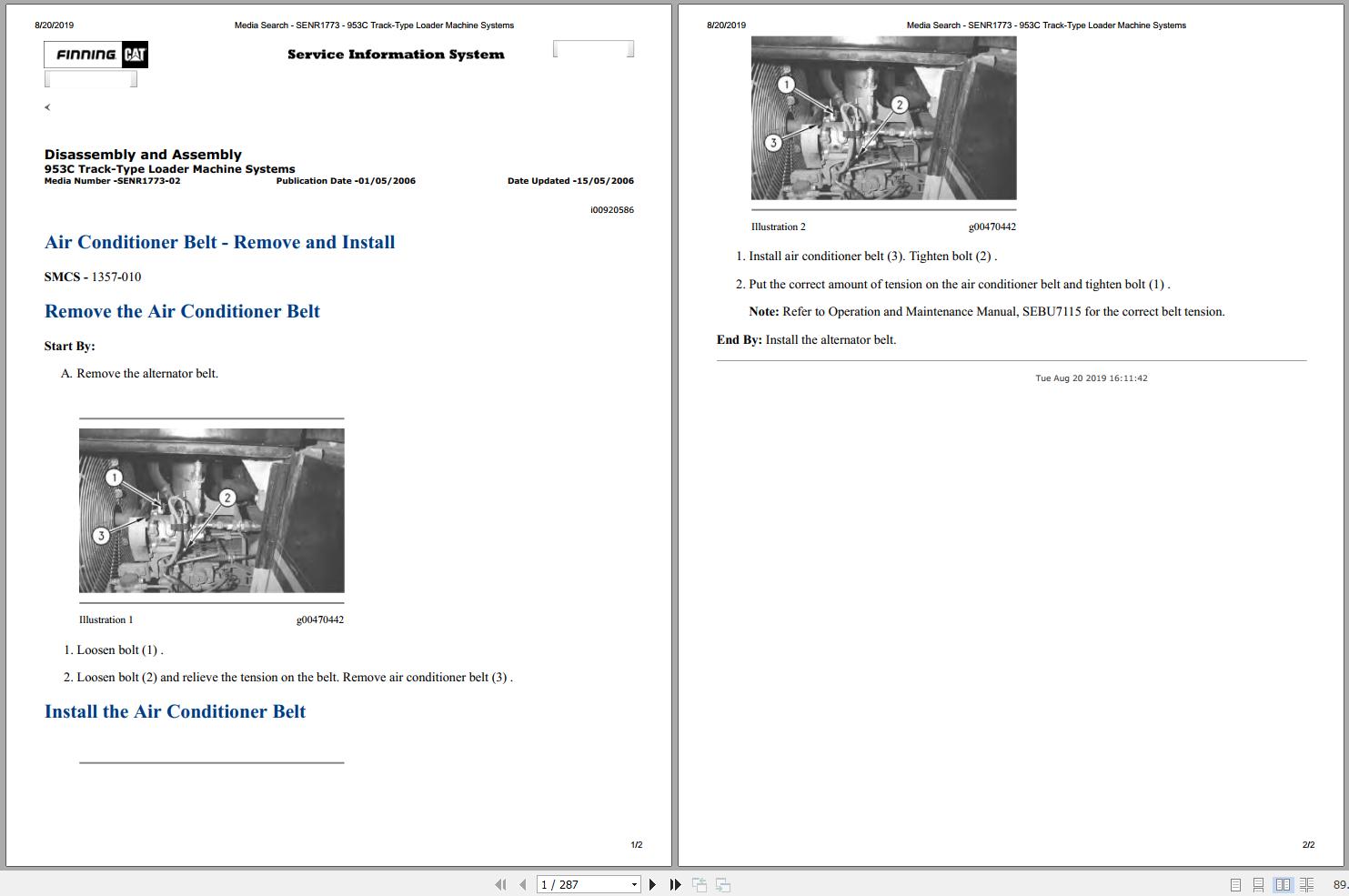Select continuous facing page view
The width and height of the screenshot is (1349, 896).
(1306, 884)
